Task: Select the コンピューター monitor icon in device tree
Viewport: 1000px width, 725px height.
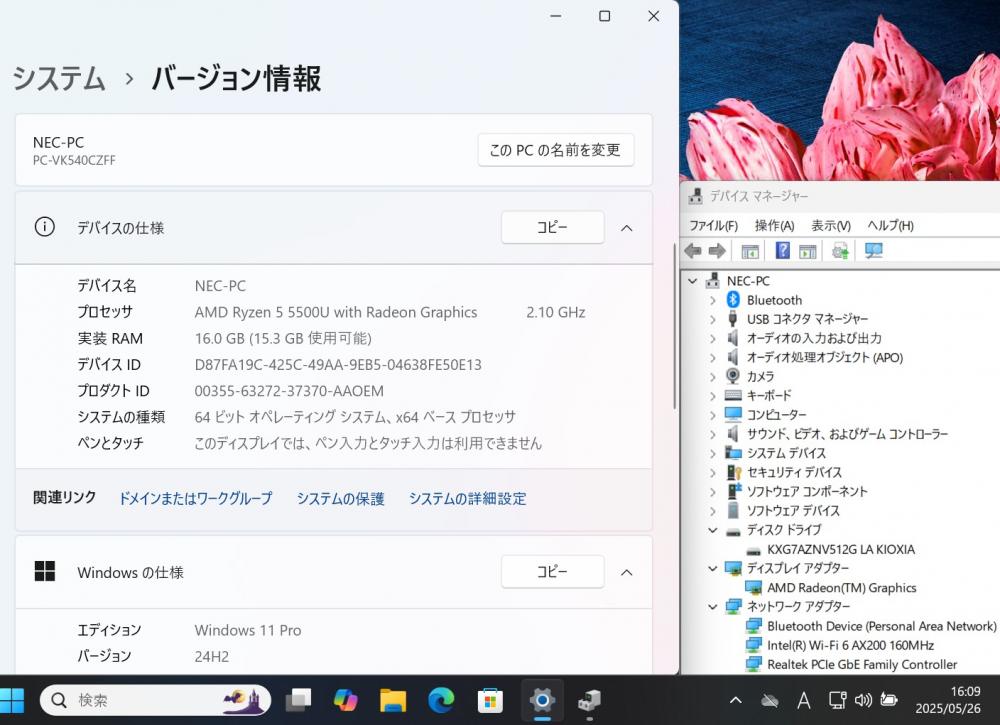Action: point(733,414)
